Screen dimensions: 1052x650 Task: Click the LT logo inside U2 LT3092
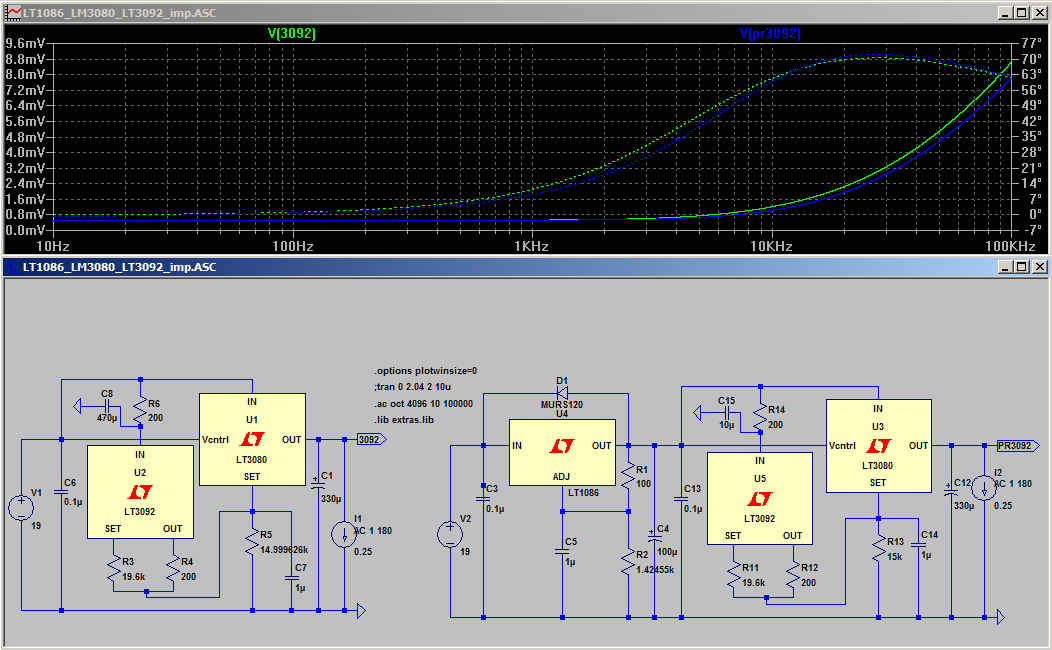click(x=140, y=492)
